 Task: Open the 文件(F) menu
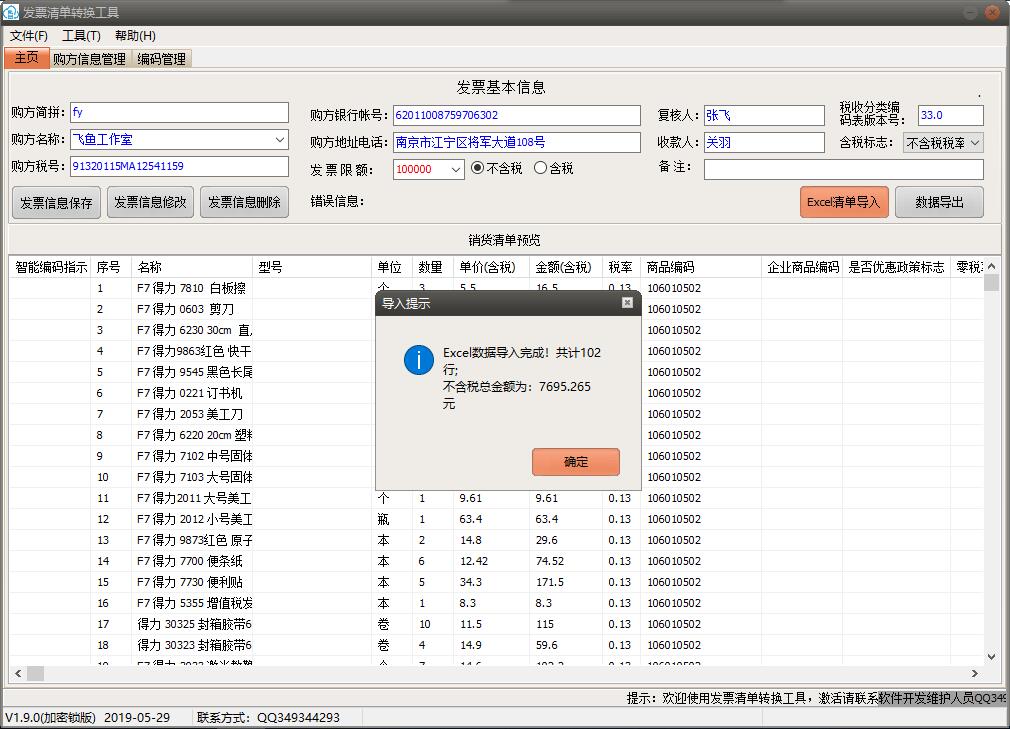(x=28, y=35)
